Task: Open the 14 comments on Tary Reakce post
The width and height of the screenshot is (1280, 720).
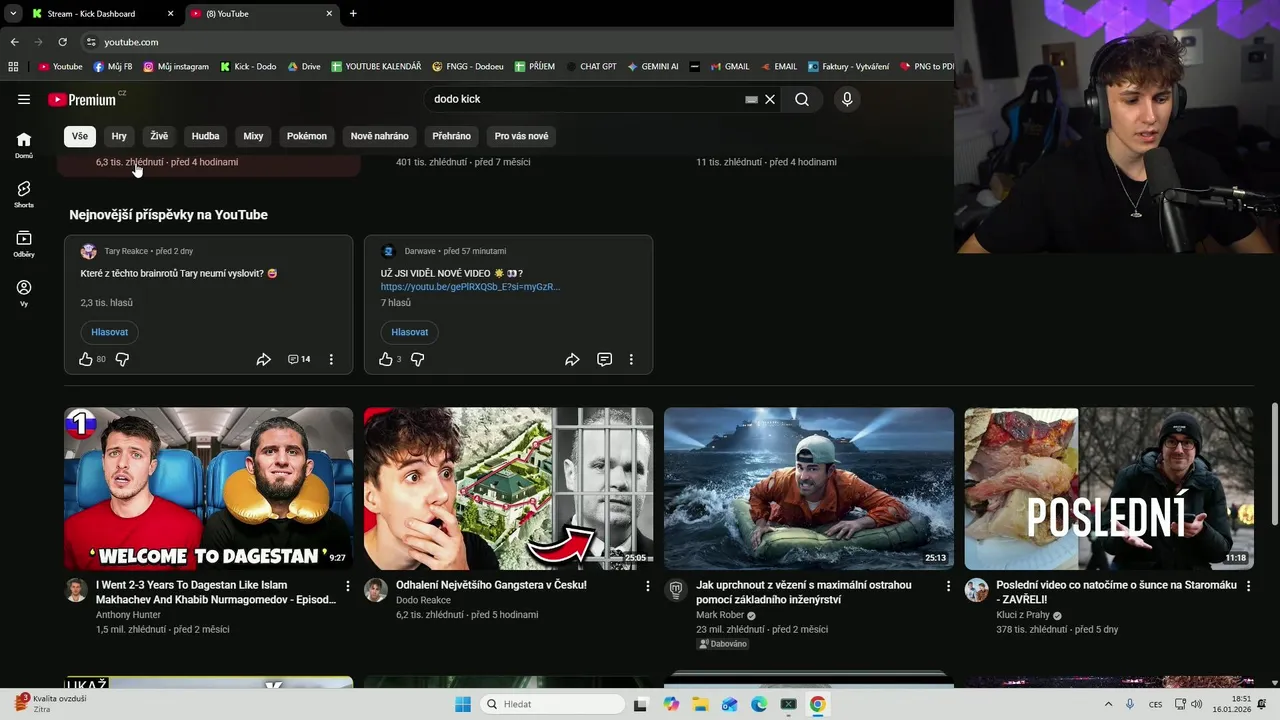Action: pos(299,359)
